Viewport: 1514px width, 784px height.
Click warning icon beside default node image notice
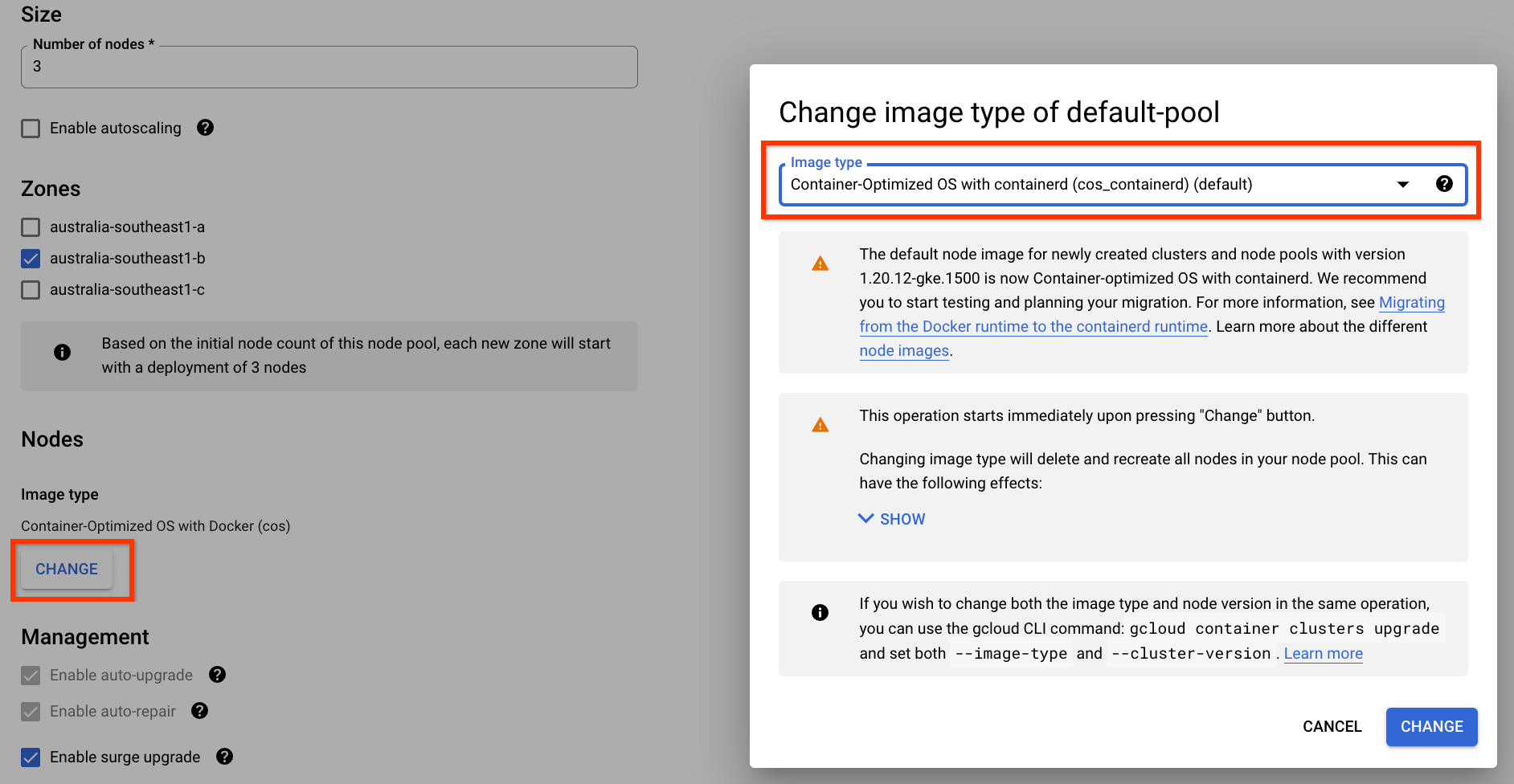point(820,263)
